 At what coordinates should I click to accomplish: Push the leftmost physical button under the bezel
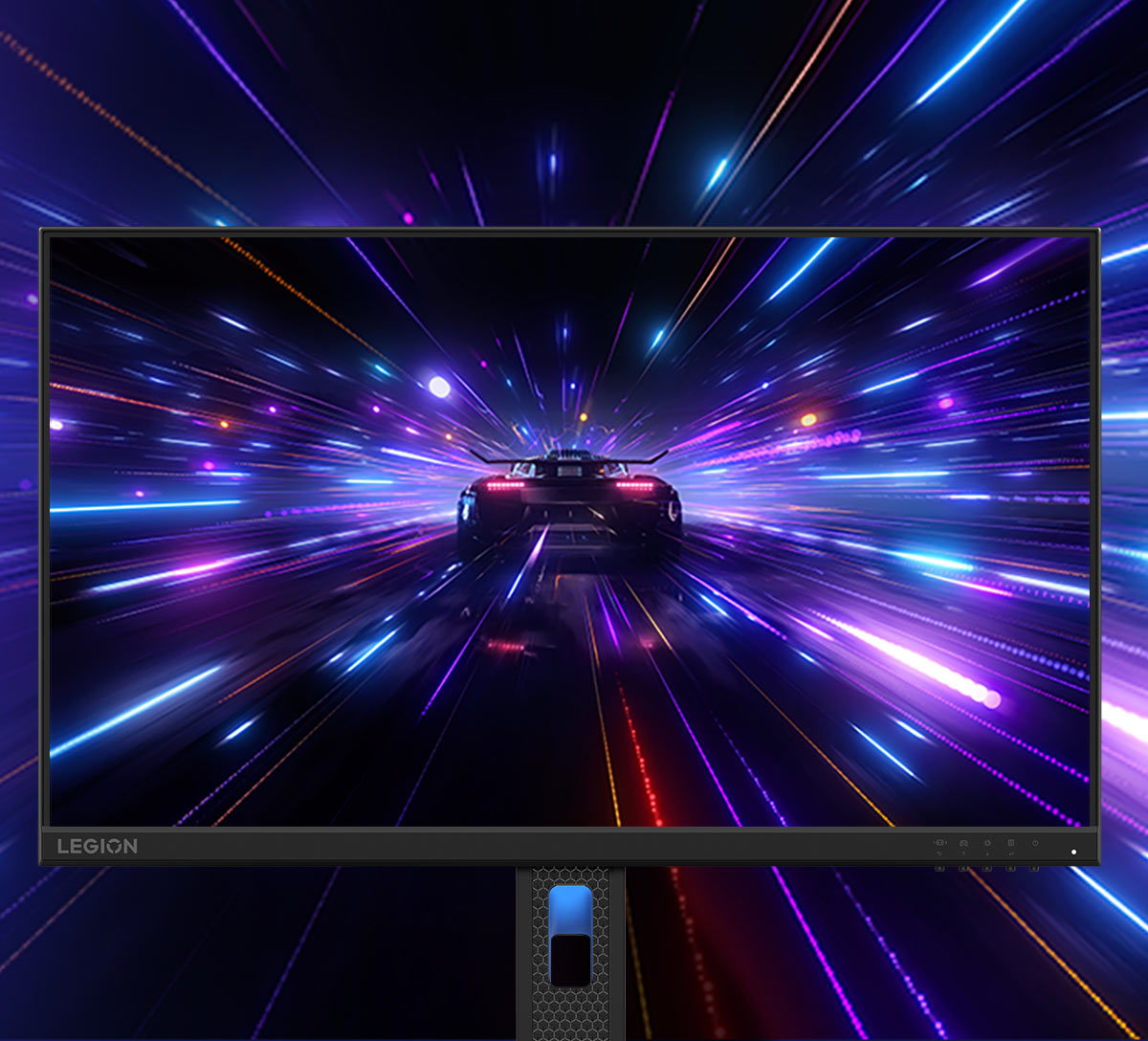coord(939,868)
